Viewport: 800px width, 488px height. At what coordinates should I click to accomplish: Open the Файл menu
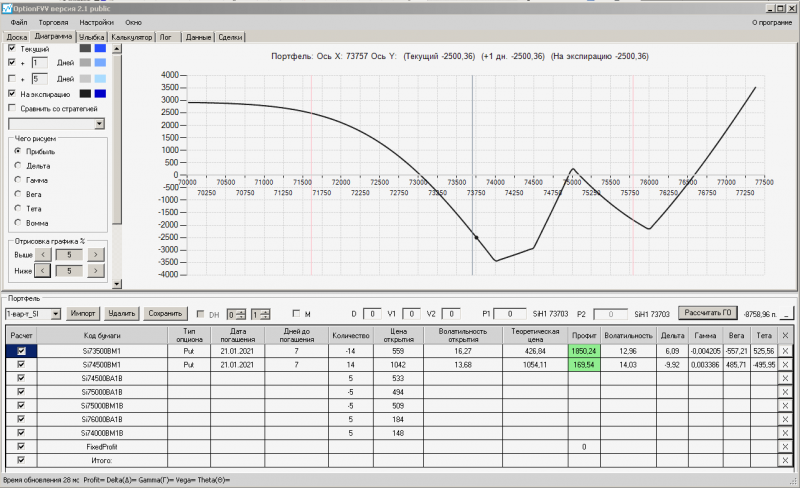tap(19, 22)
